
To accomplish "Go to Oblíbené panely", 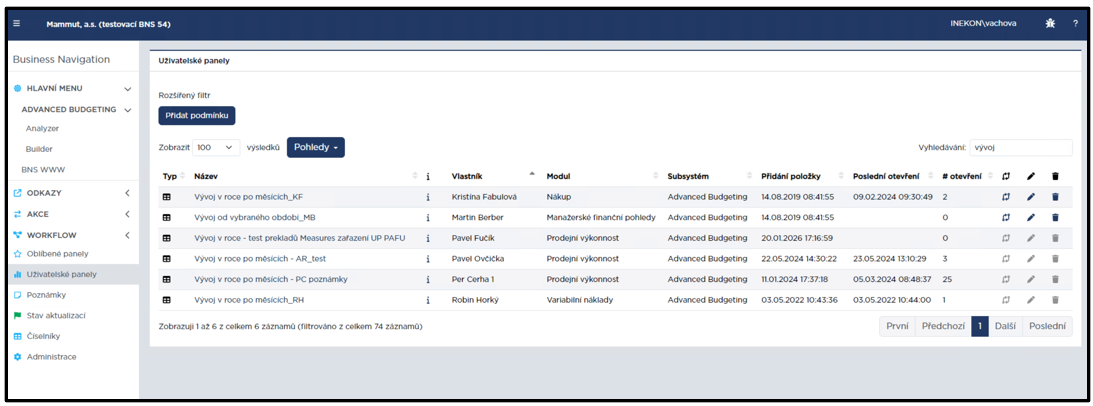I will point(57,253).
